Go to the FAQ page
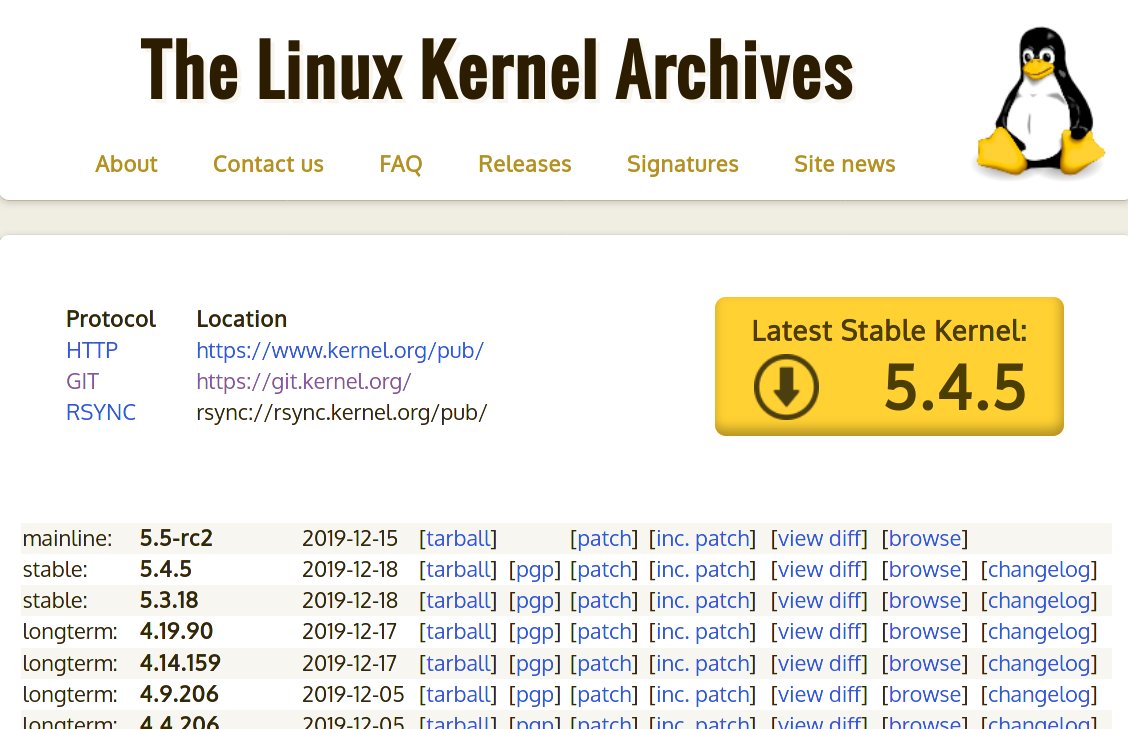This screenshot has width=1128, height=729. 401,164
